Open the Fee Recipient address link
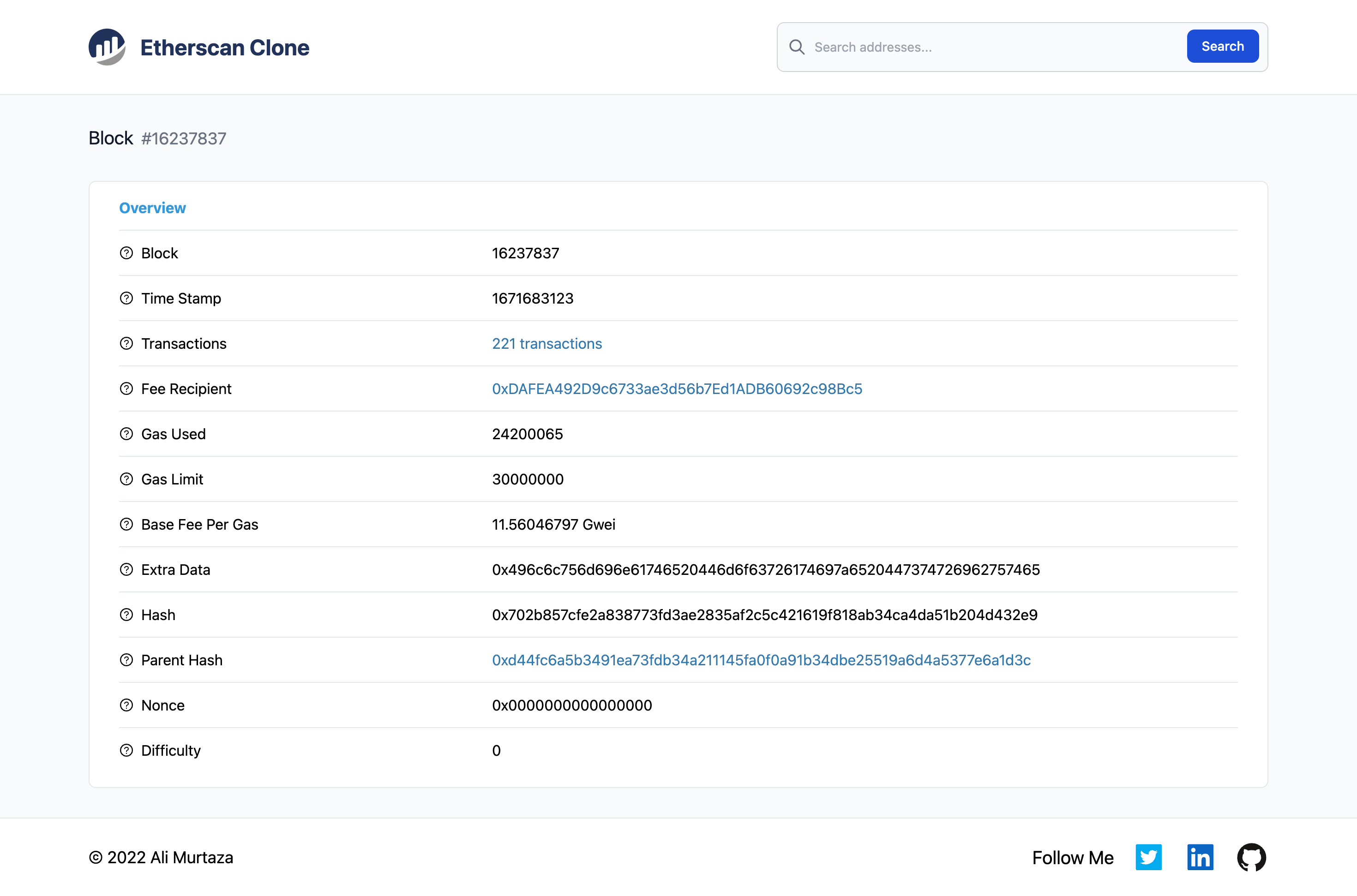 click(677, 388)
